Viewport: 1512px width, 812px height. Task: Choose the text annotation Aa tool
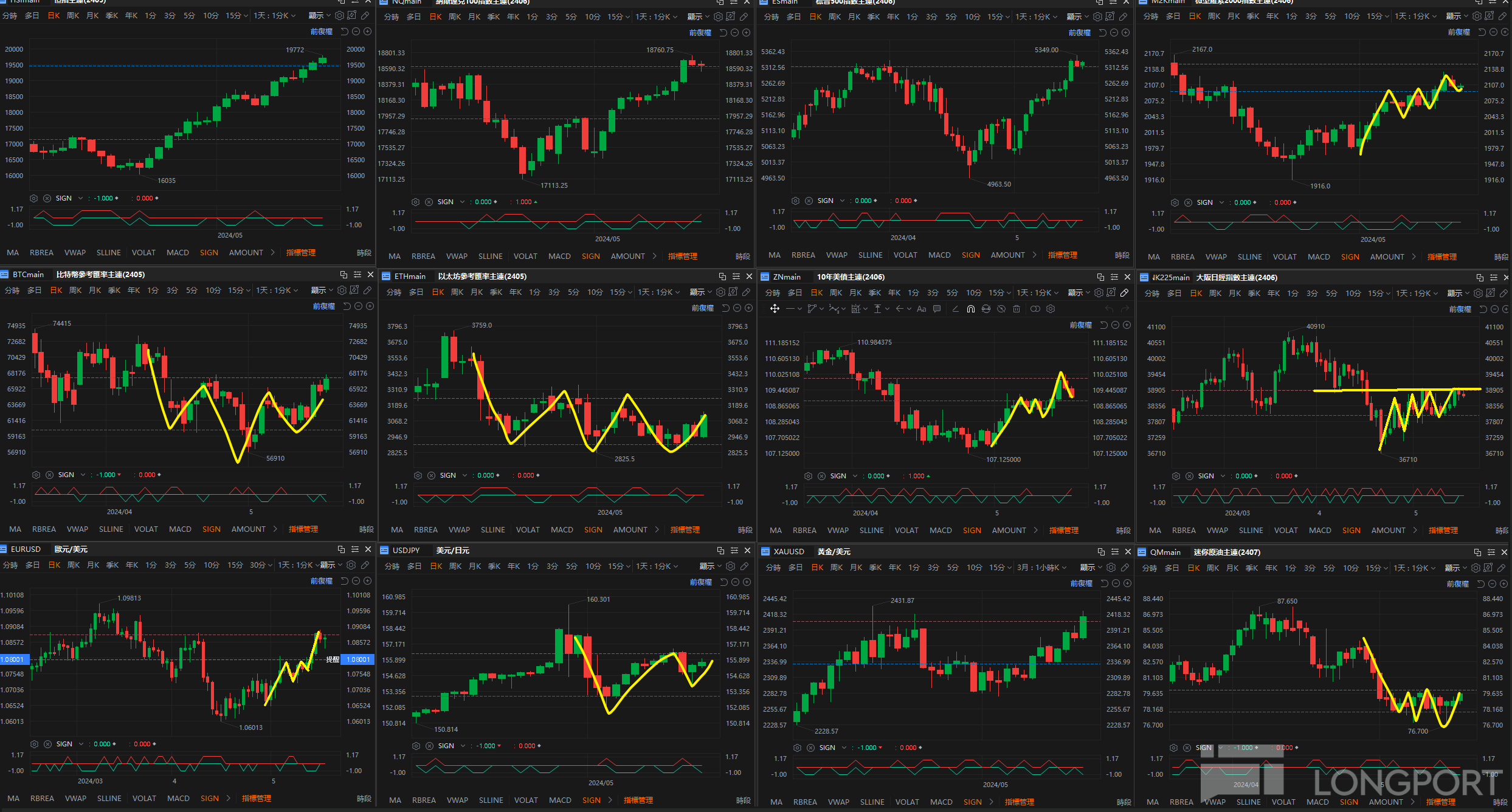point(921,309)
